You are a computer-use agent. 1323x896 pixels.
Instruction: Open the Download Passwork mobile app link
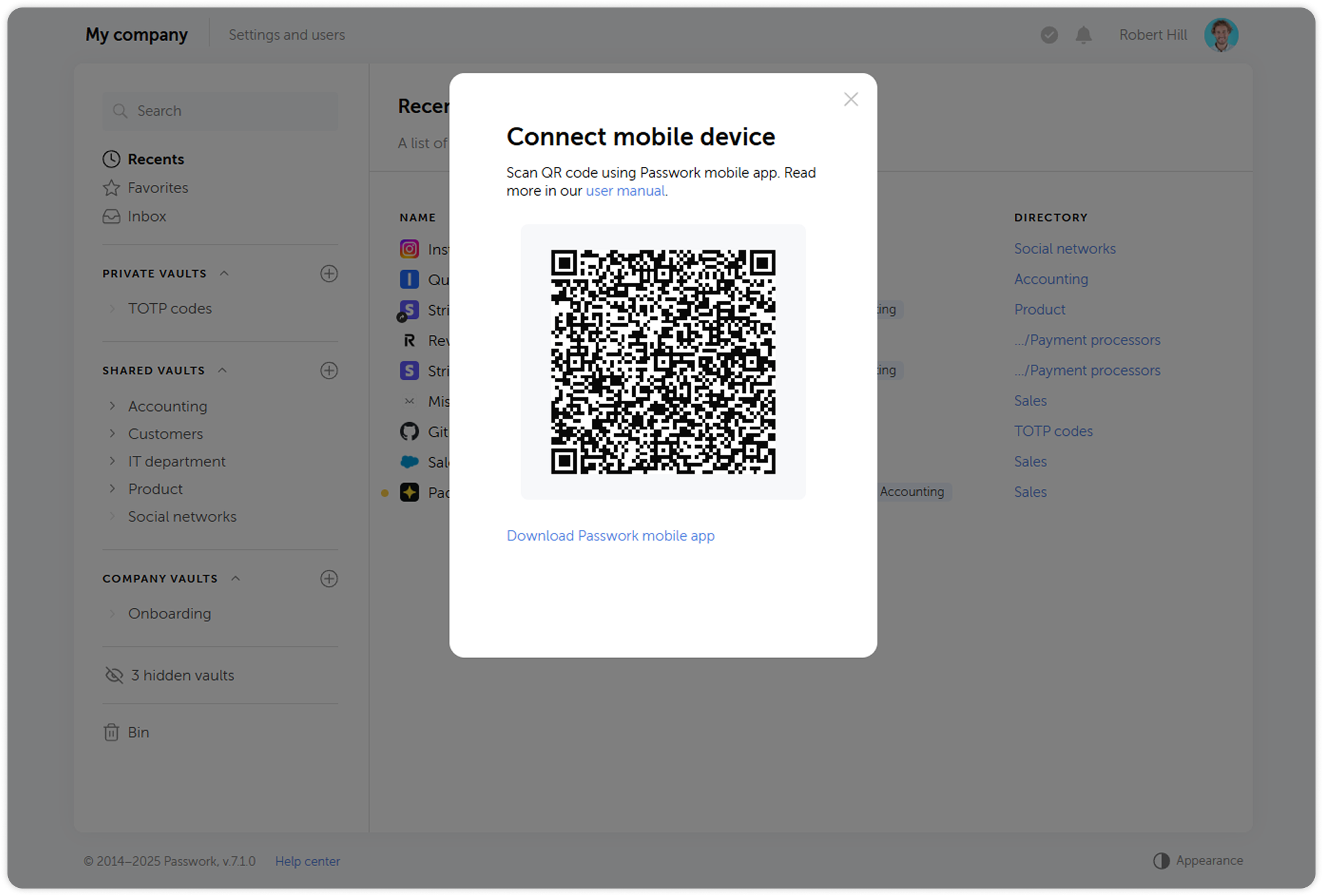click(610, 535)
